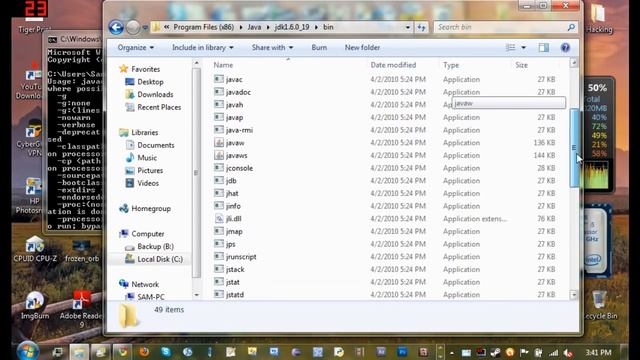Click the Windows Start orb
Viewport: 640px width, 360px height.
click(x=28, y=351)
